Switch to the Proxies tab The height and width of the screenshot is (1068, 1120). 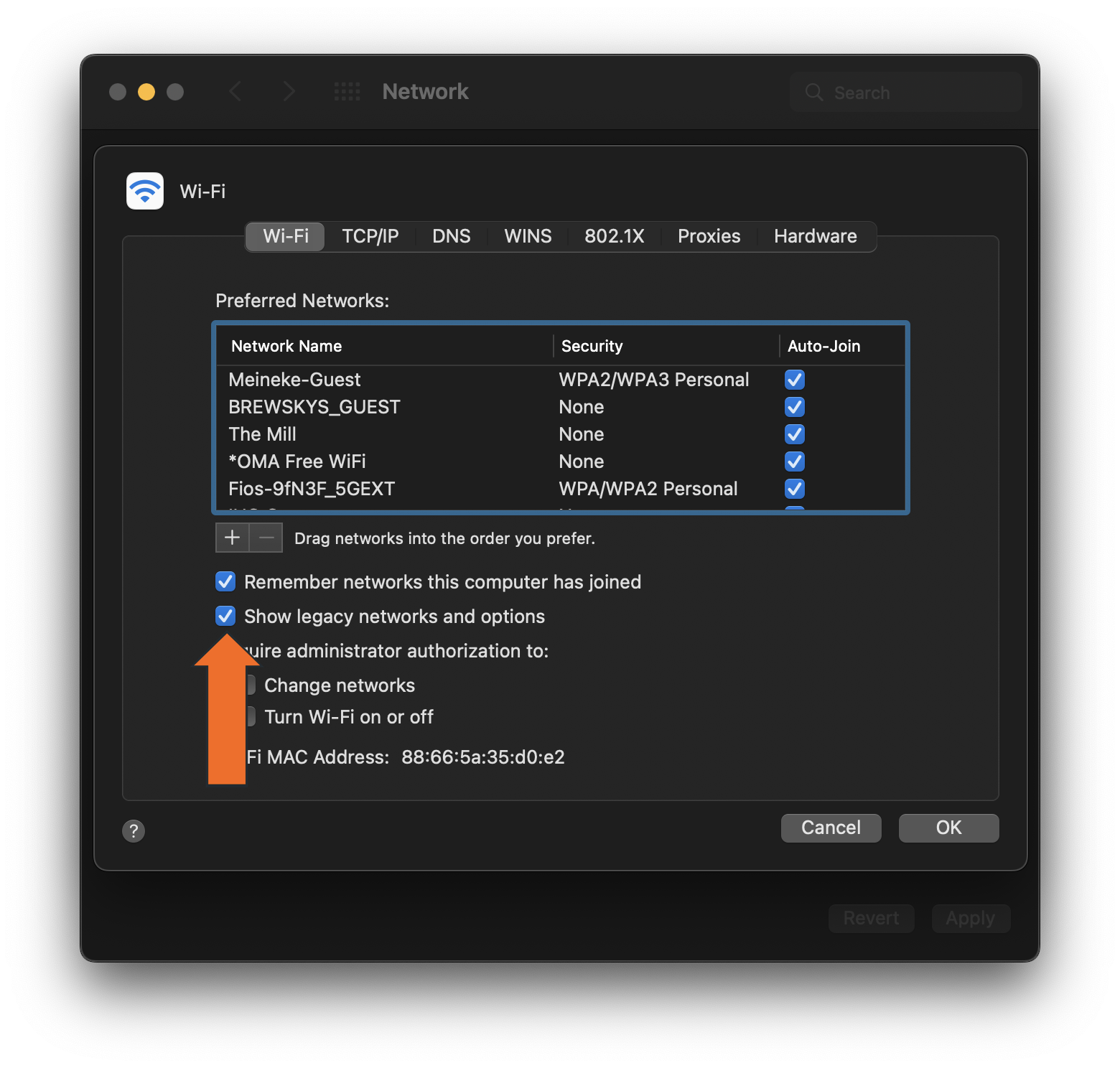[x=709, y=236]
